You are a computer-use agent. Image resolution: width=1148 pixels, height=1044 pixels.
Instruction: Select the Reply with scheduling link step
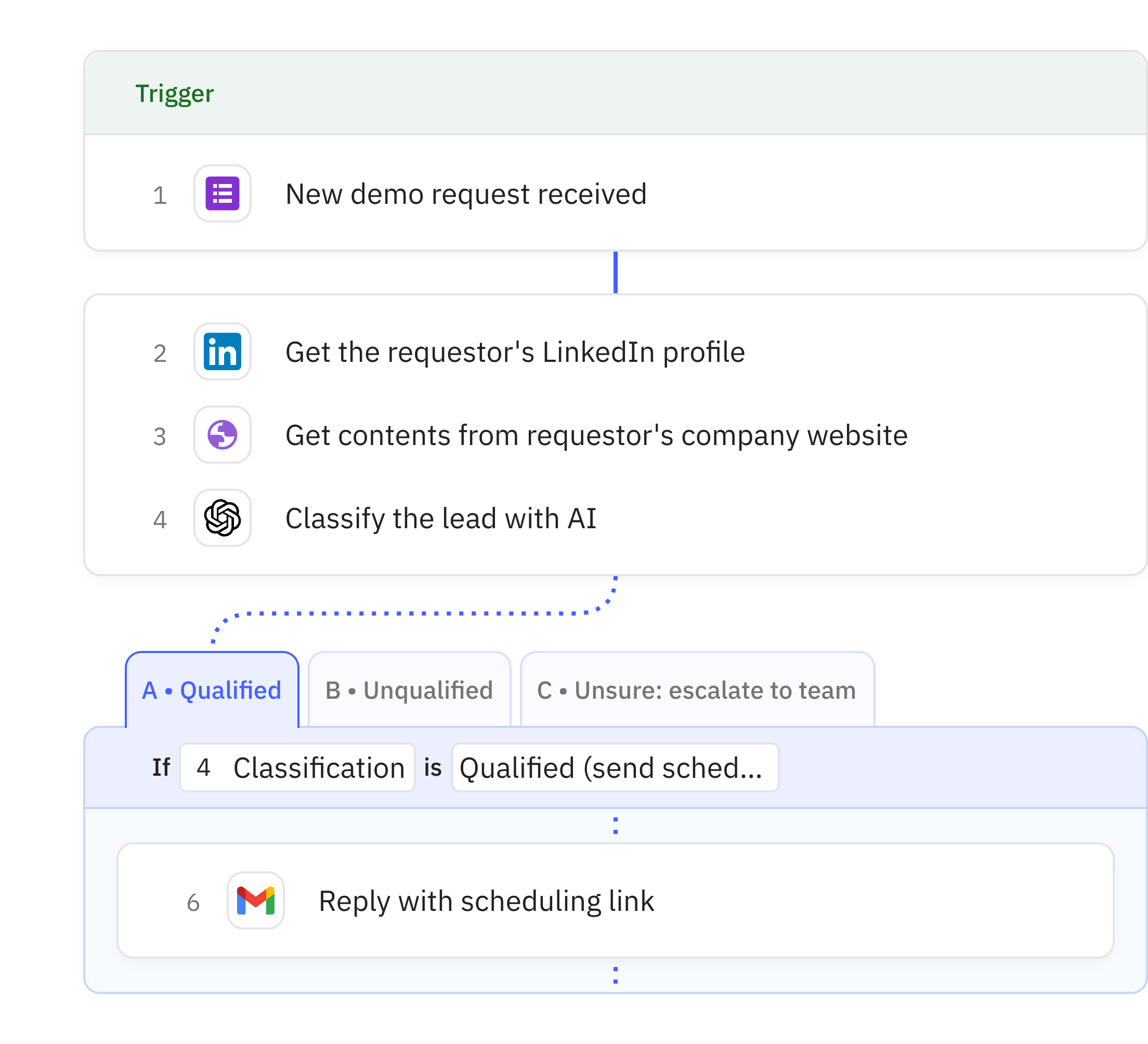pyautogui.click(x=486, y=902)
